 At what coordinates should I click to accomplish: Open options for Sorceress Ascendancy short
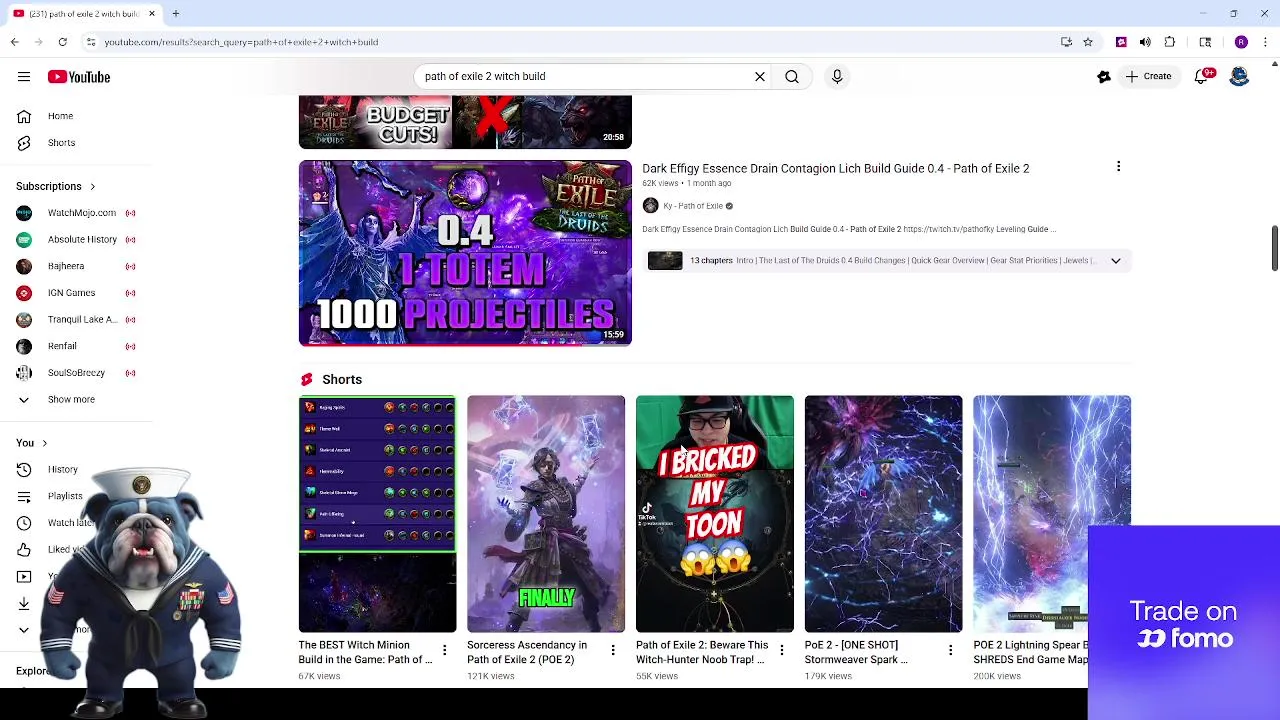pyautogui.click(x=613, y=651)
